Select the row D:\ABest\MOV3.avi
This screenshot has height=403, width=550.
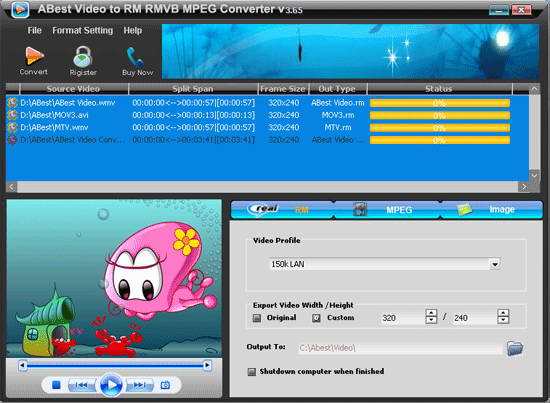267,115
